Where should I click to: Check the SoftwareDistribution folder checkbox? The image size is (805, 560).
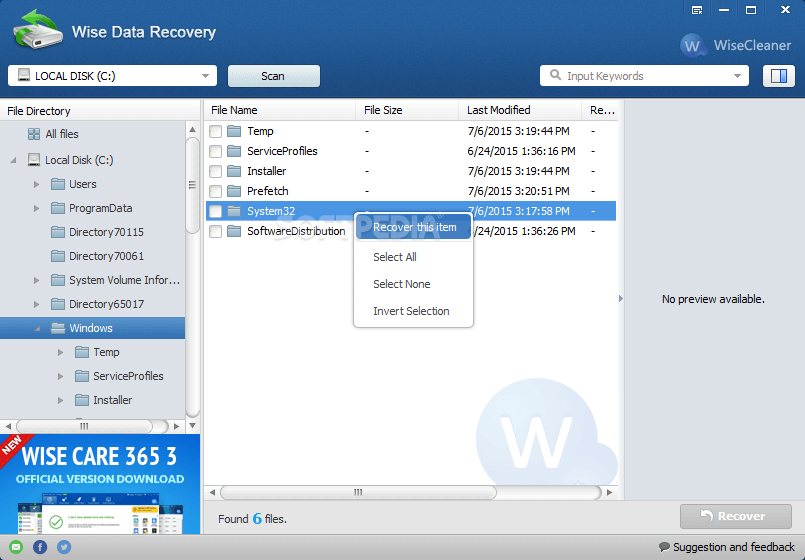click(215, 231)
